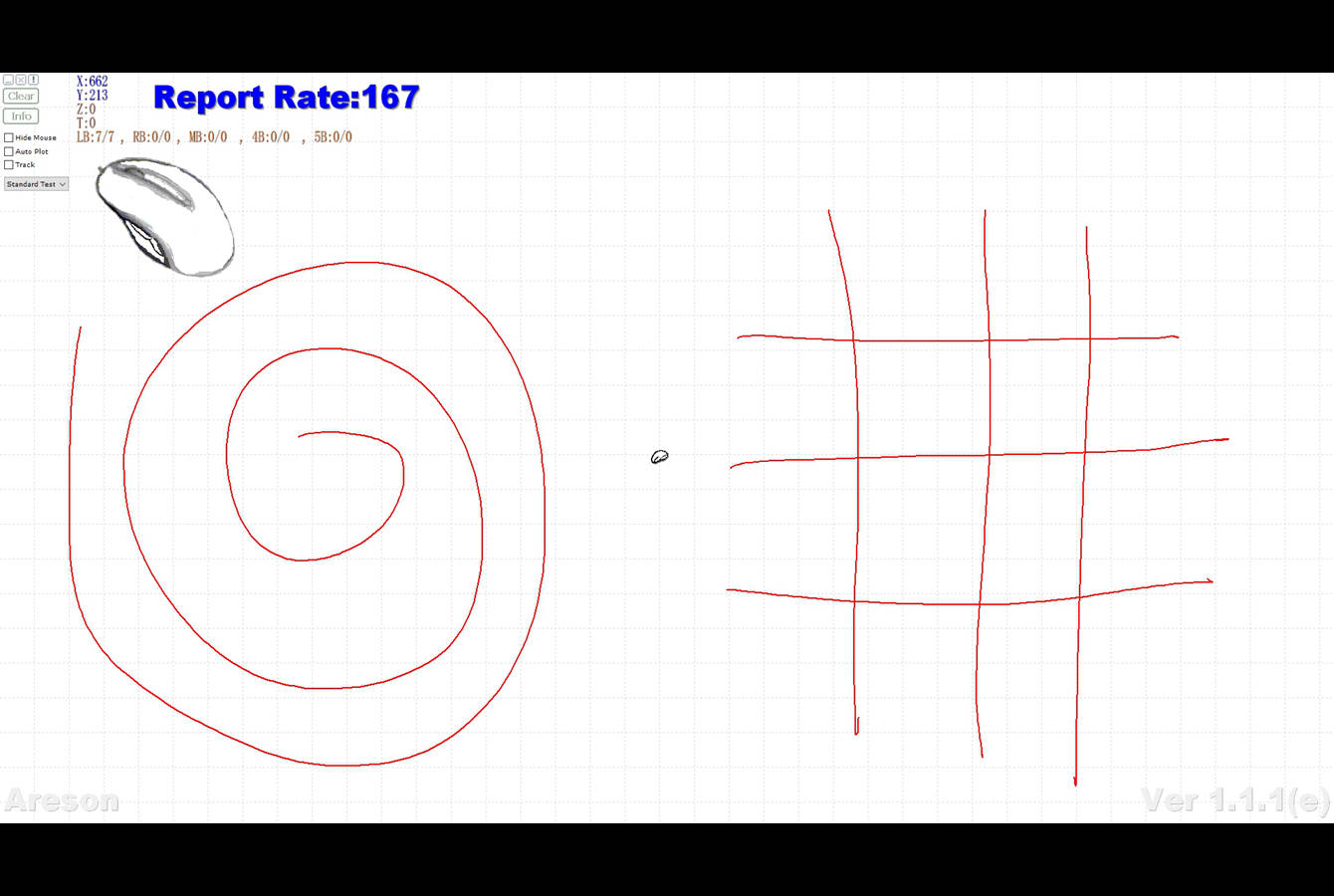The image size is (1334, 896).
Task: Click the small mouse cursor icon on canvas
Action: 659,457
